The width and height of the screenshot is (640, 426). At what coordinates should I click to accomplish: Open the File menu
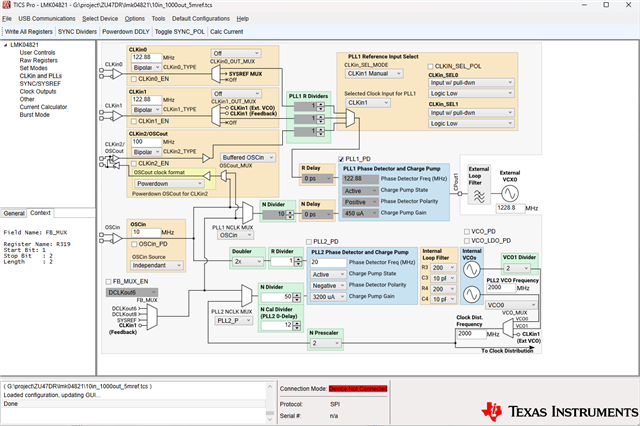click(x=7, y=19)
